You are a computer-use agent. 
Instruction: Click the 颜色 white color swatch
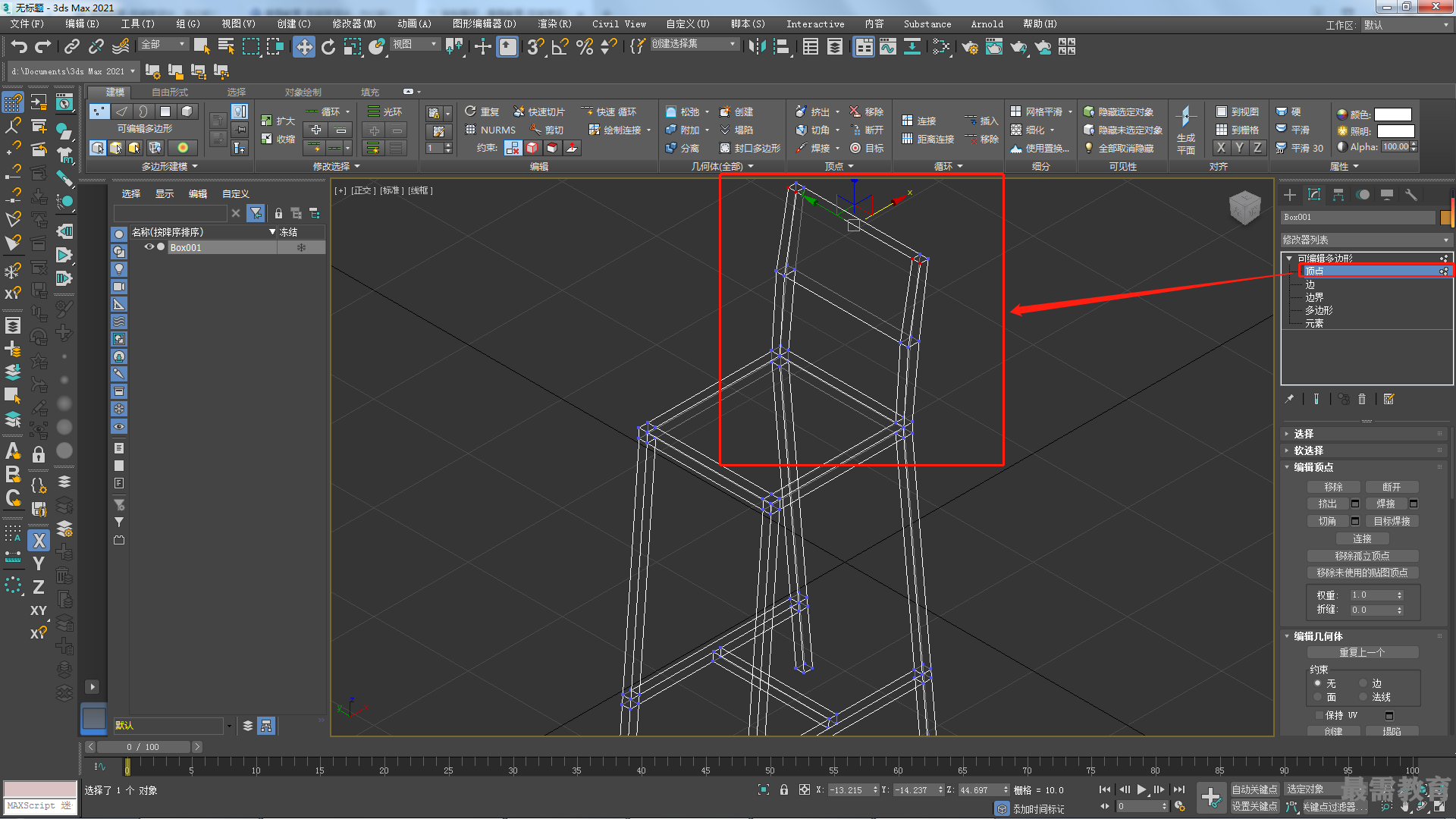pos(1393,115)
